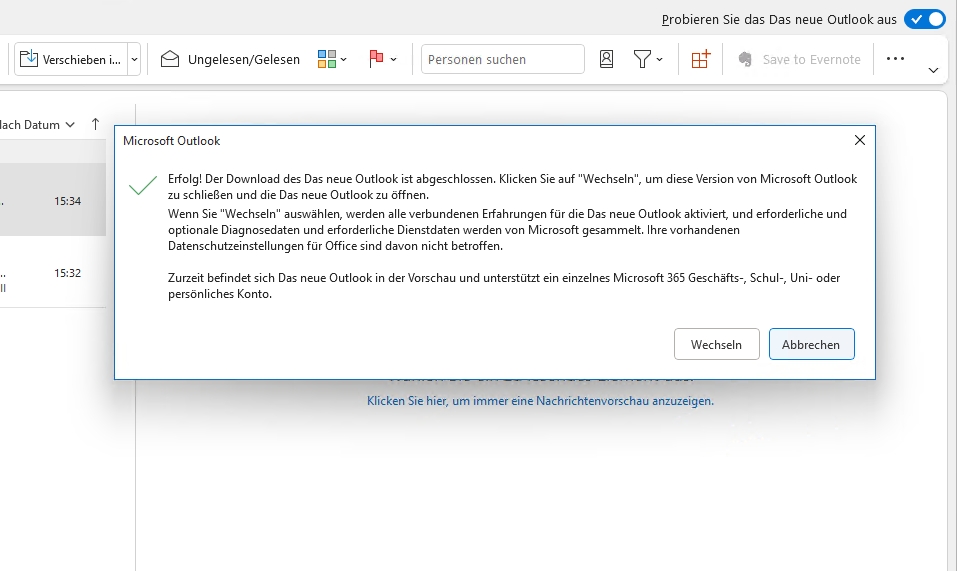Image resolution: width=957 pixels, height=571 pixels.
Task: Expand the filter funnel dropdown arrow
Action: click(660, 60)
